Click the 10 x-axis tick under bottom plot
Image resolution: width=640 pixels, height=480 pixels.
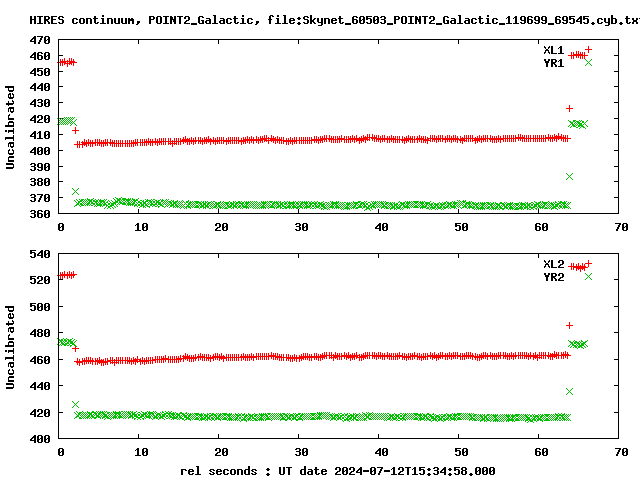tap(141, 452)
